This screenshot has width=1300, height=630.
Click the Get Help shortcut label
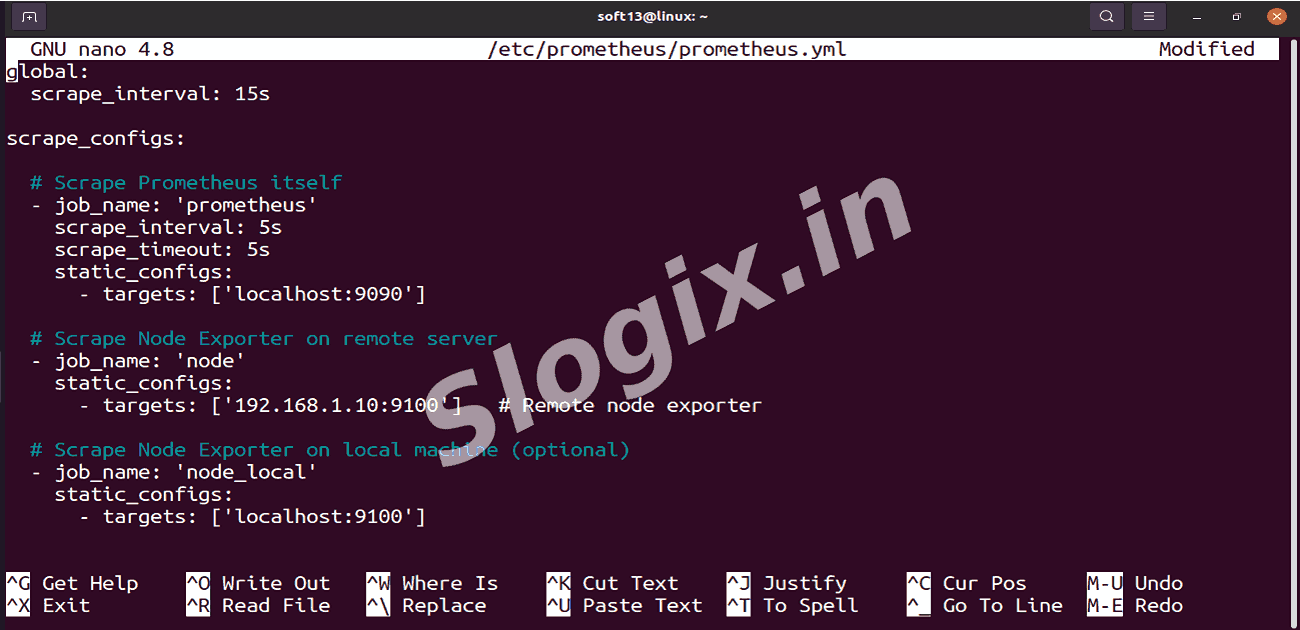[90, 583]
